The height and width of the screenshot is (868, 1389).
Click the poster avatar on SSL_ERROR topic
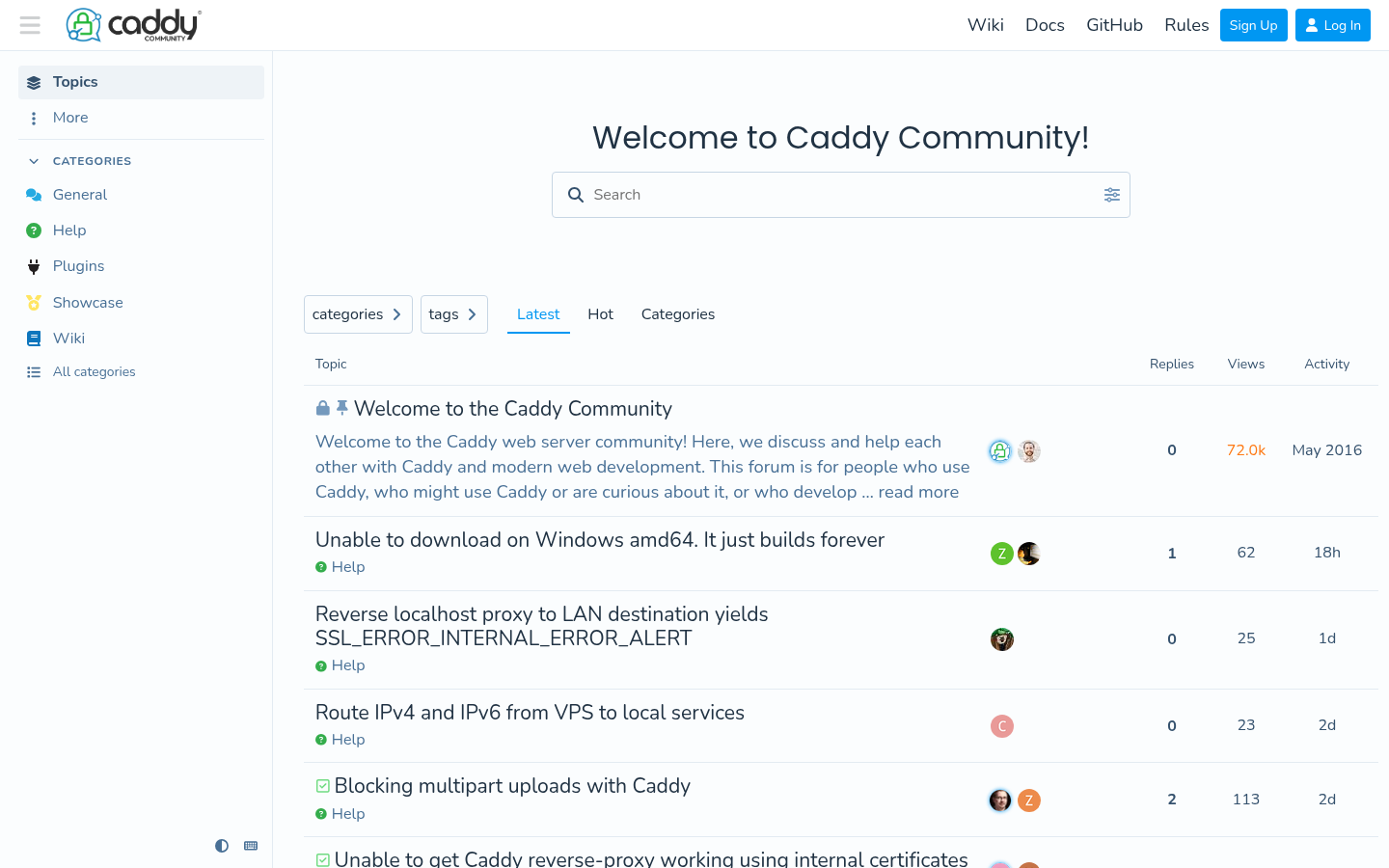(x=1002, y=639)
